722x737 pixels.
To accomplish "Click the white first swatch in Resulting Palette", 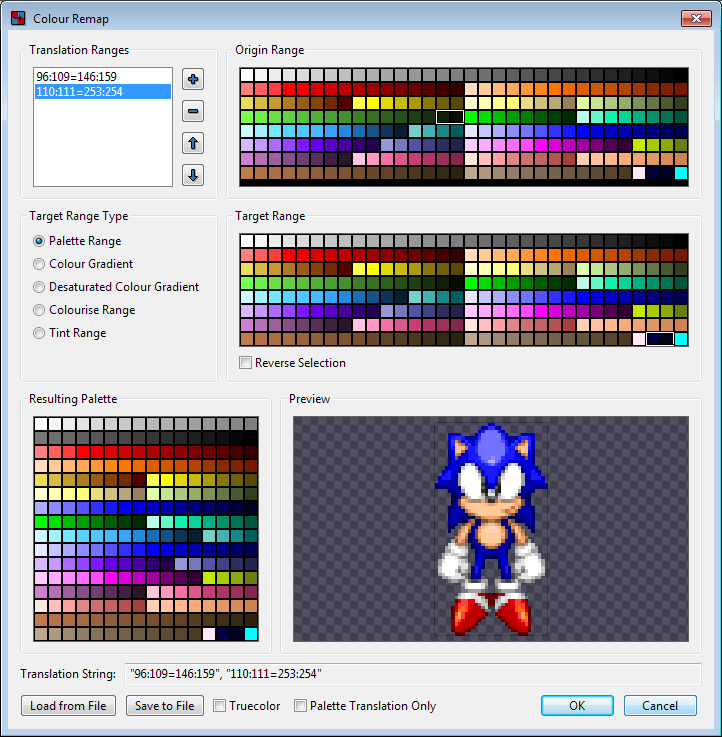I will pos(41,424).
